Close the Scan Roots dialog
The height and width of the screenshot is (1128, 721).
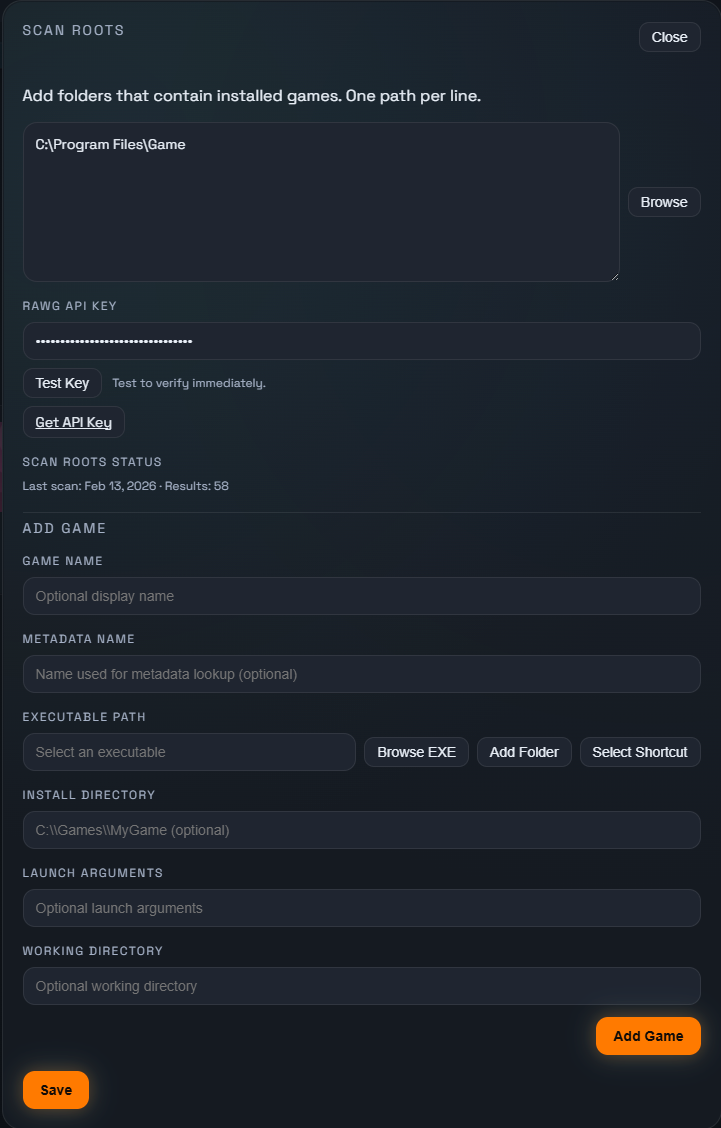pyautogui.click(x=669, y=37)
